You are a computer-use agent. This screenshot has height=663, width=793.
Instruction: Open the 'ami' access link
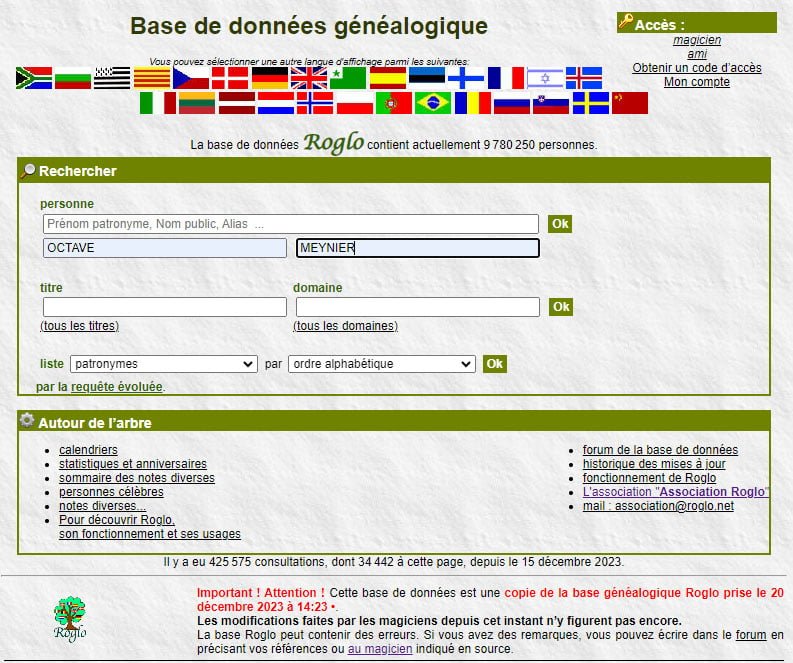(x=697, y=54)
